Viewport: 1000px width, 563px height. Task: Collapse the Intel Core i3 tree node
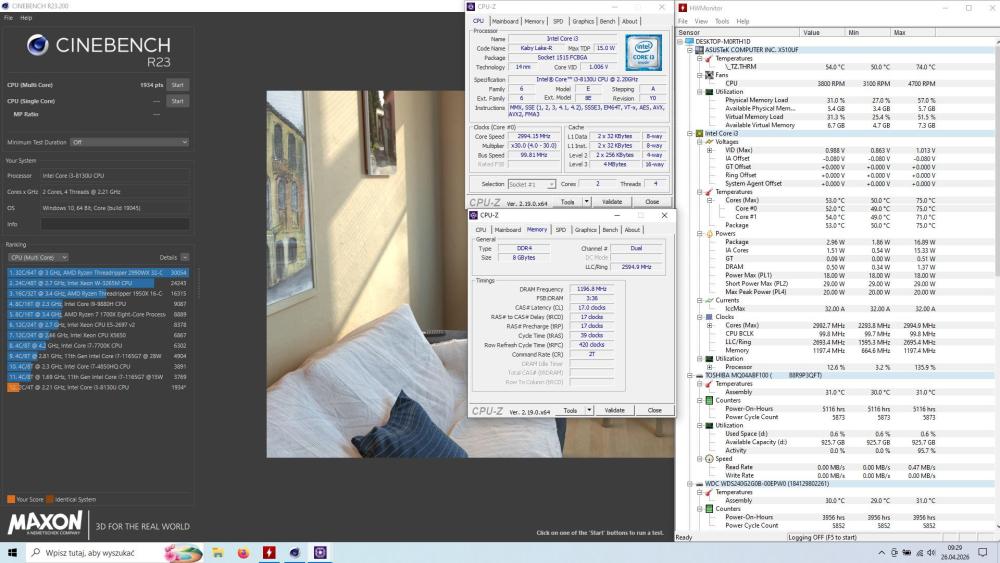tap(690, 134)
